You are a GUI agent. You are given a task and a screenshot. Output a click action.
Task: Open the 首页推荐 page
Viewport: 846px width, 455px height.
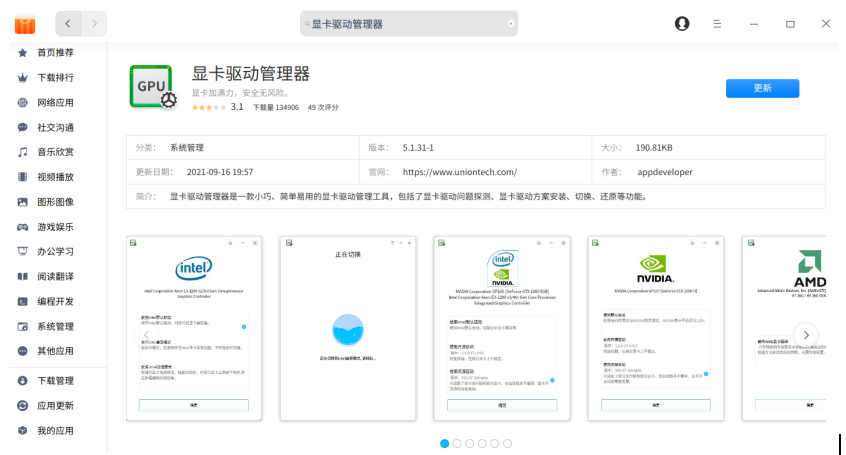pos(55,53)
